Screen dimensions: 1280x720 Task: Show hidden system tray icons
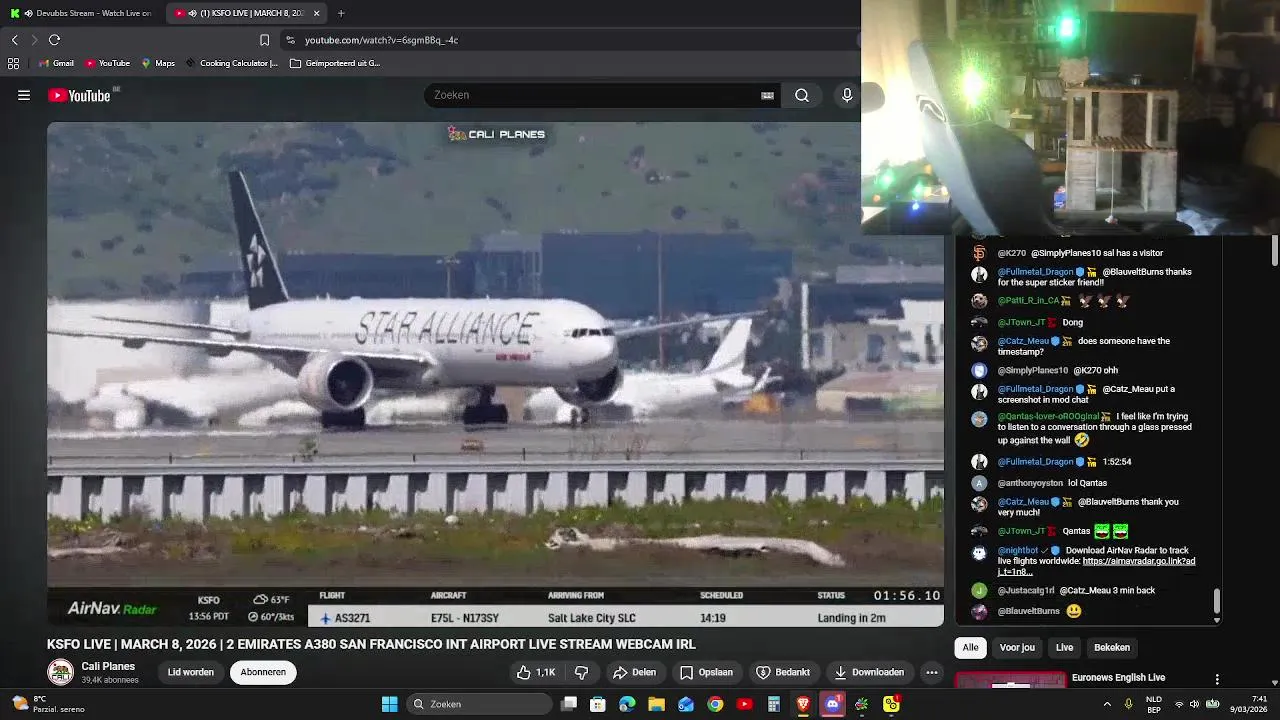click(1107, 704)
